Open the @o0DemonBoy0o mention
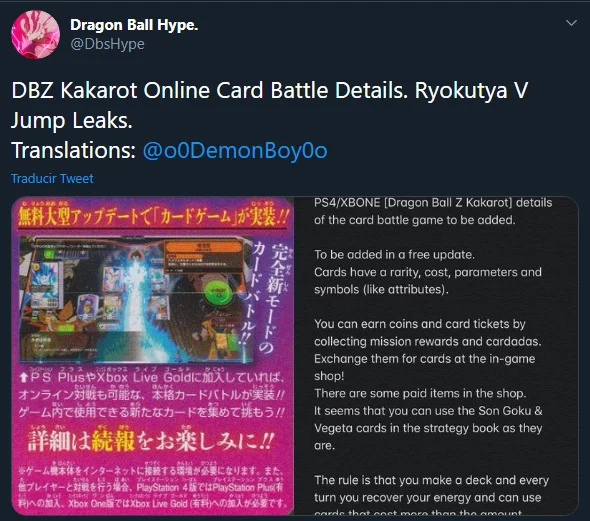This screenshot has width=590, height=521. pos(235,150)
